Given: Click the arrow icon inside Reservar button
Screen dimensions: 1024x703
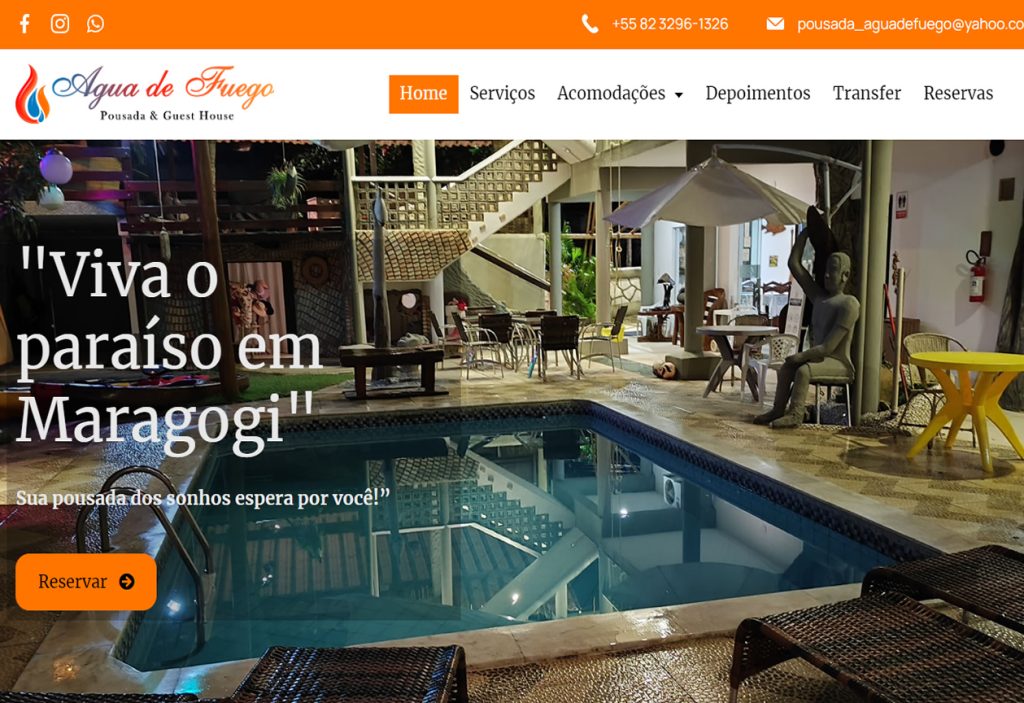Looking at the screenshot, I should click(x=127, y=581).
